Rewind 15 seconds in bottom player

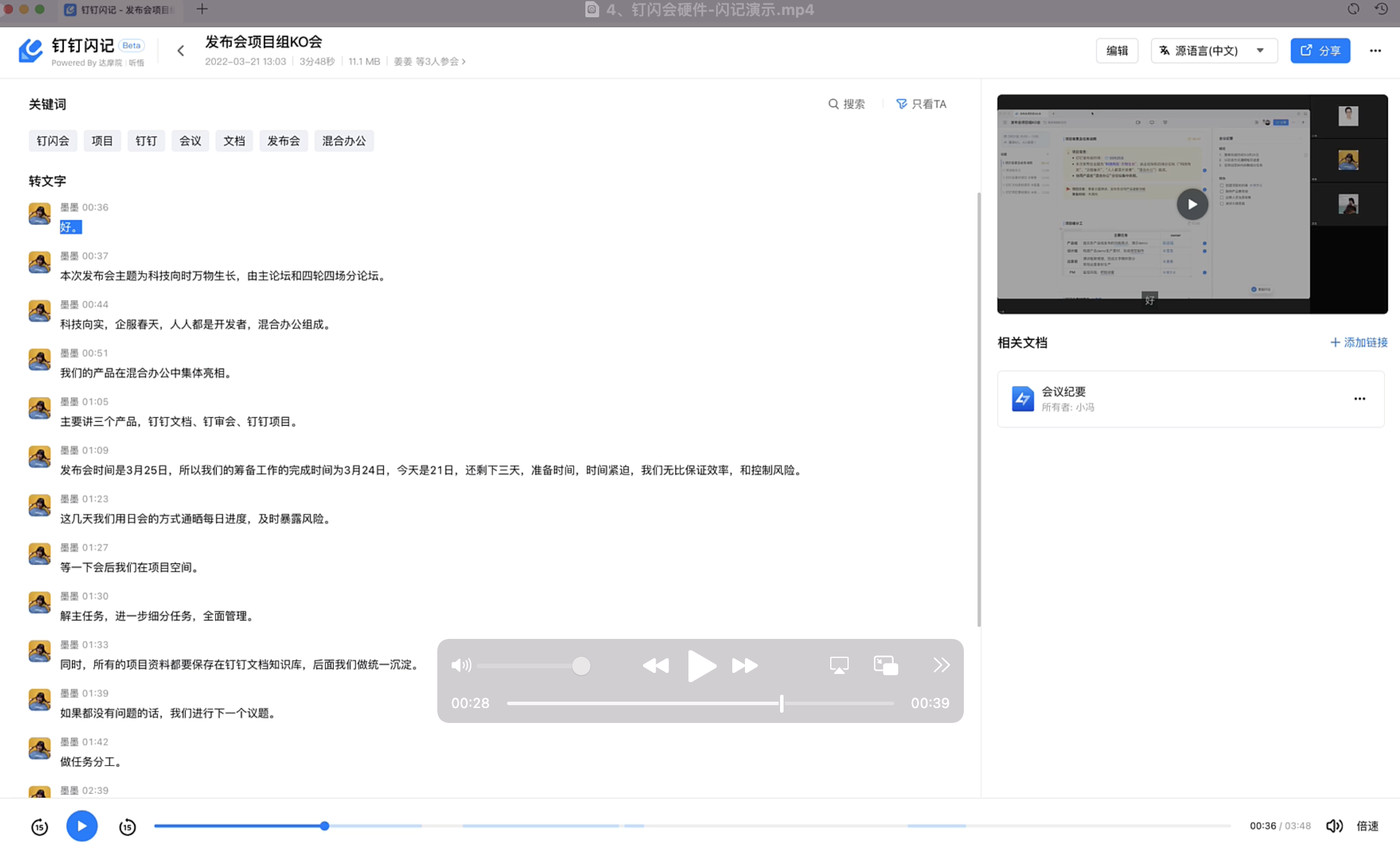(39, 826)
